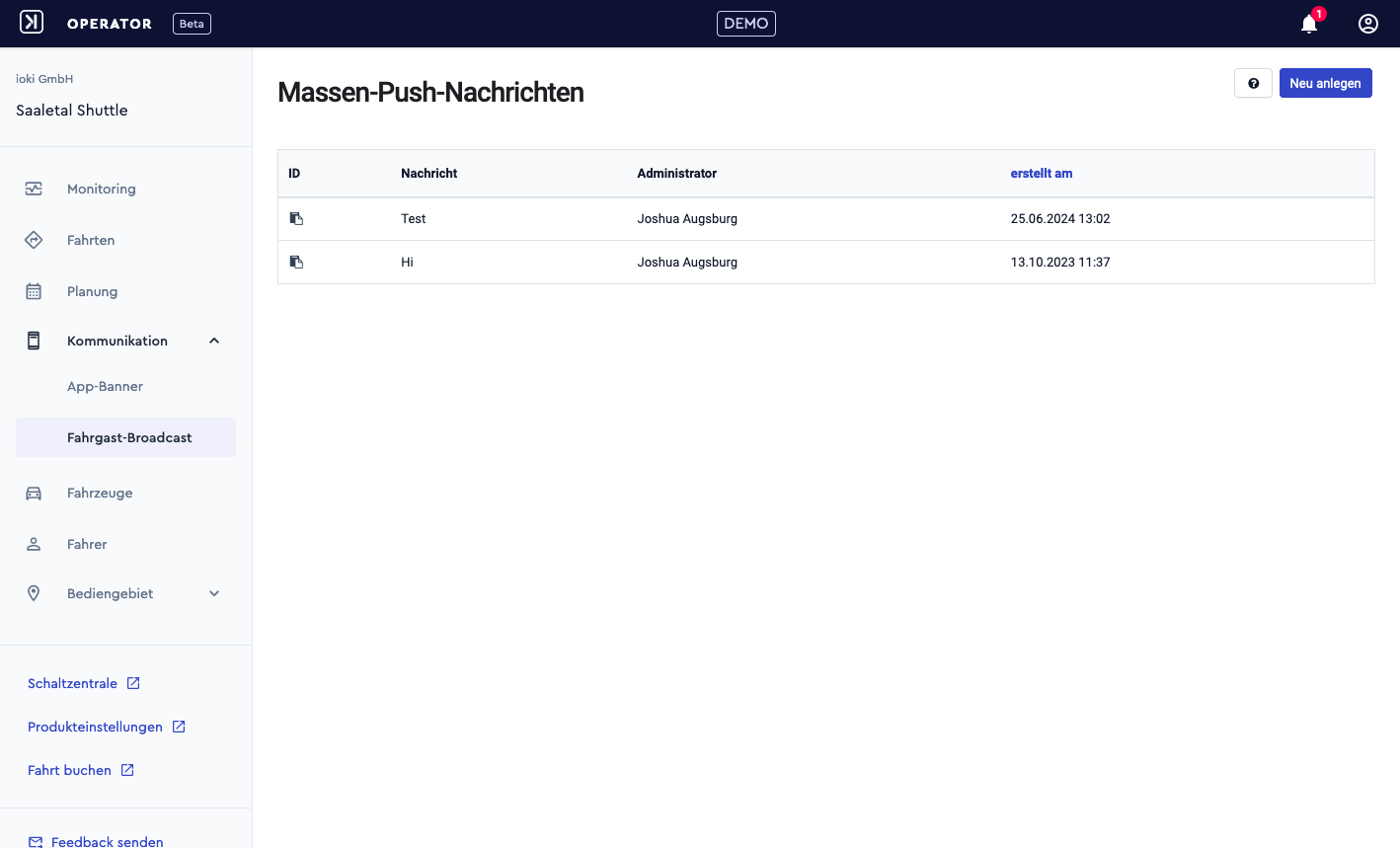Click the Feedback senden envelope icon

(36, 841)
